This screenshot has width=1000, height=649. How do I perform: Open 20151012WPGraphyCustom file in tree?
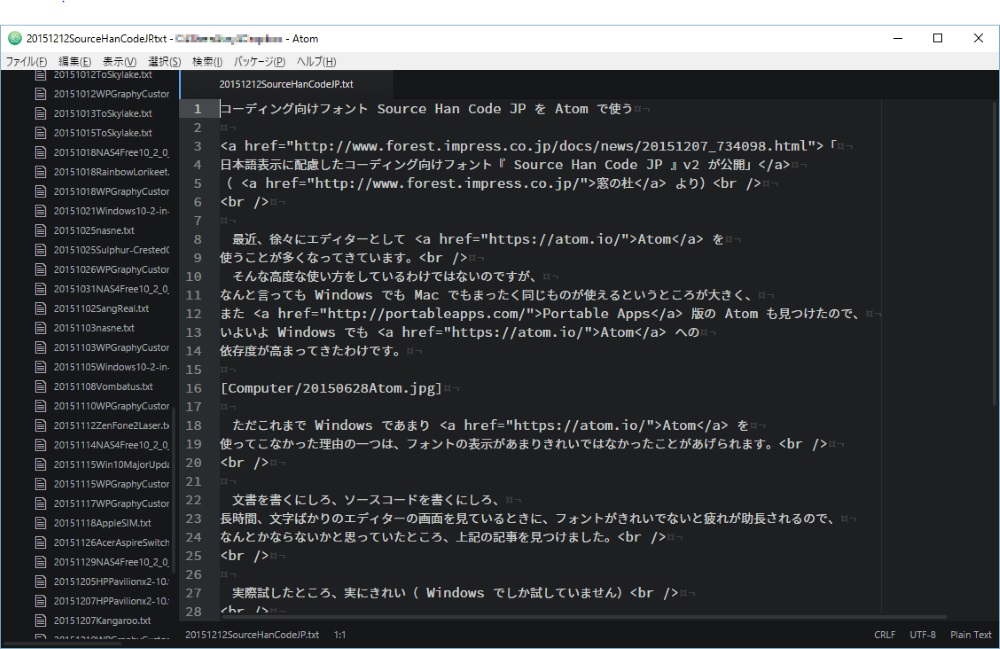pos(112,94)
